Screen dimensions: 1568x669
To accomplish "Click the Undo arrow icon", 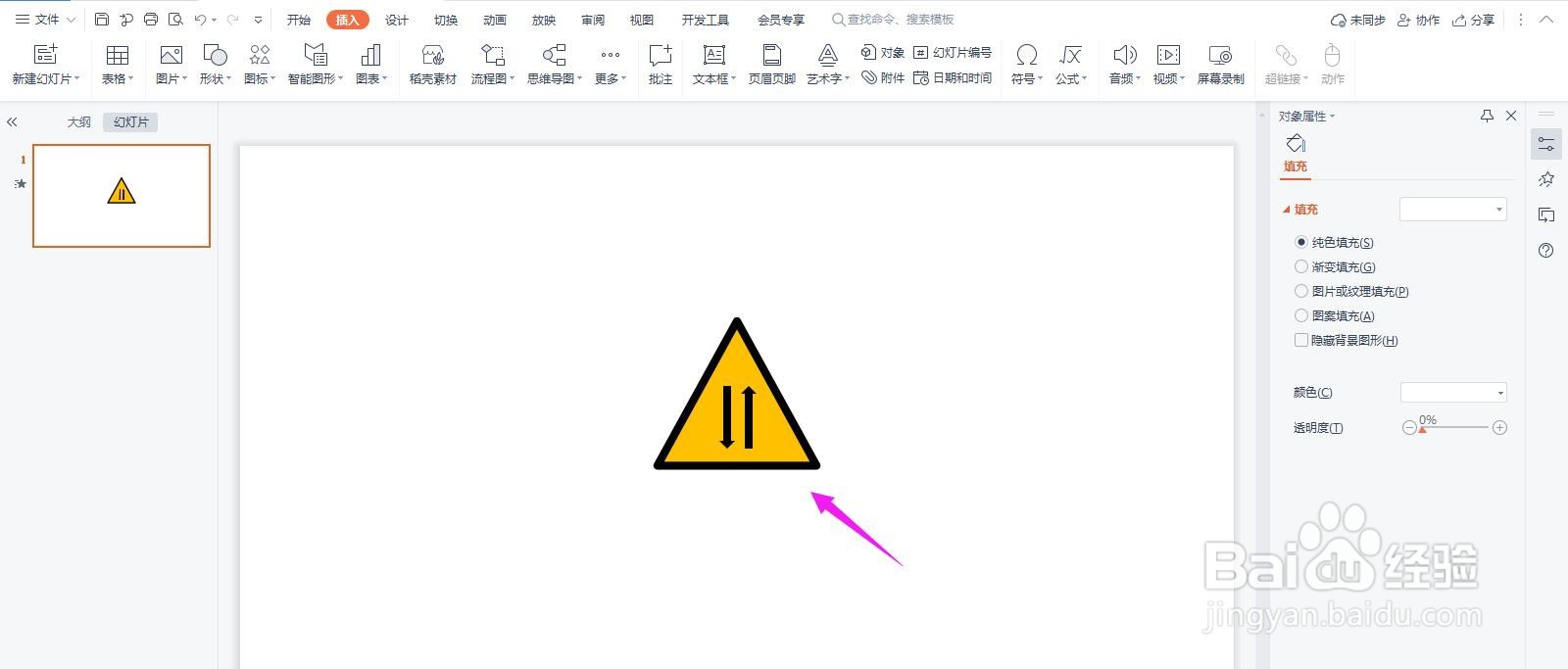I will pyautogui.click(x=200, y=20).
